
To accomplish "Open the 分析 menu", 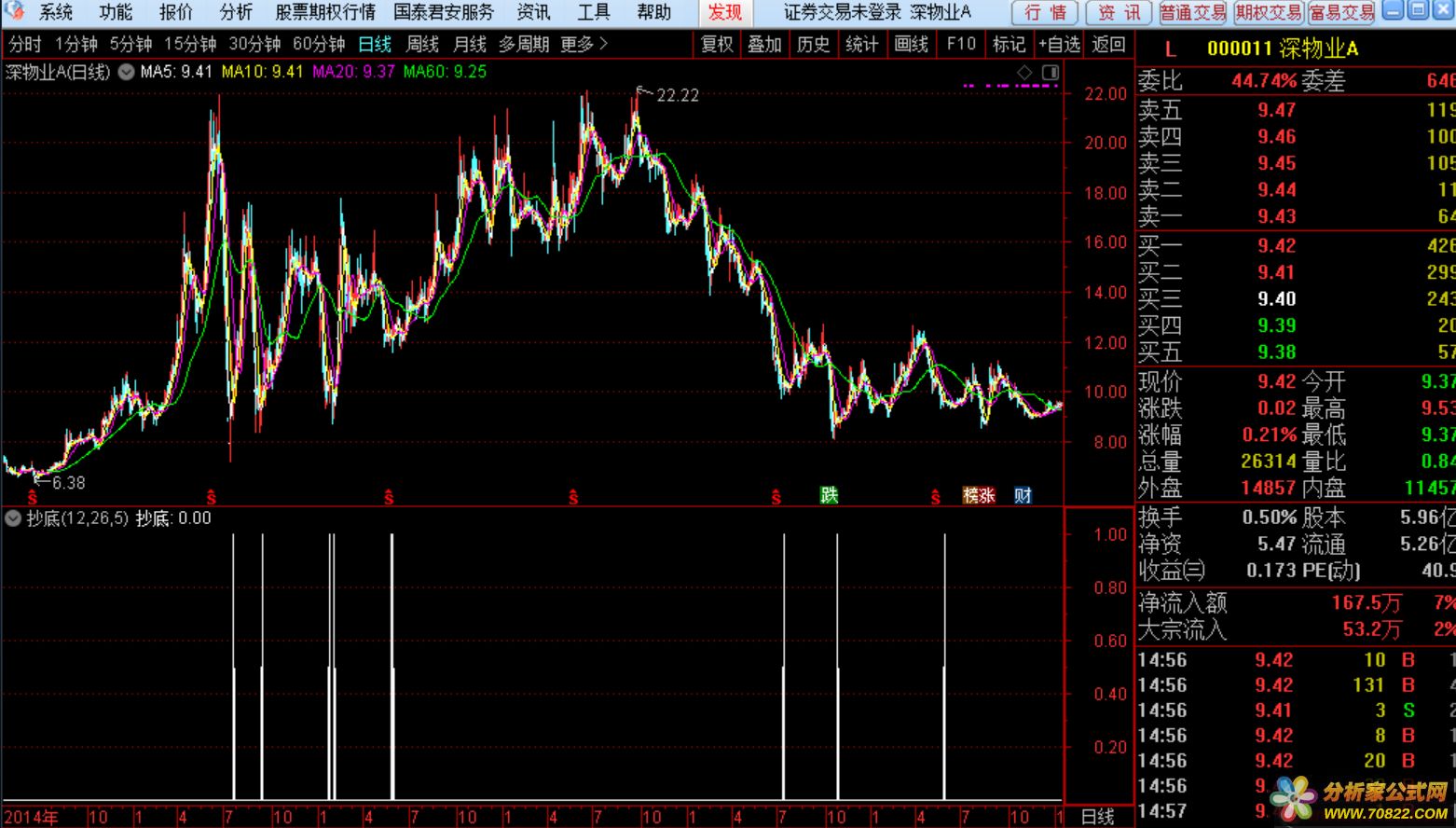I will tap(236, 12).
